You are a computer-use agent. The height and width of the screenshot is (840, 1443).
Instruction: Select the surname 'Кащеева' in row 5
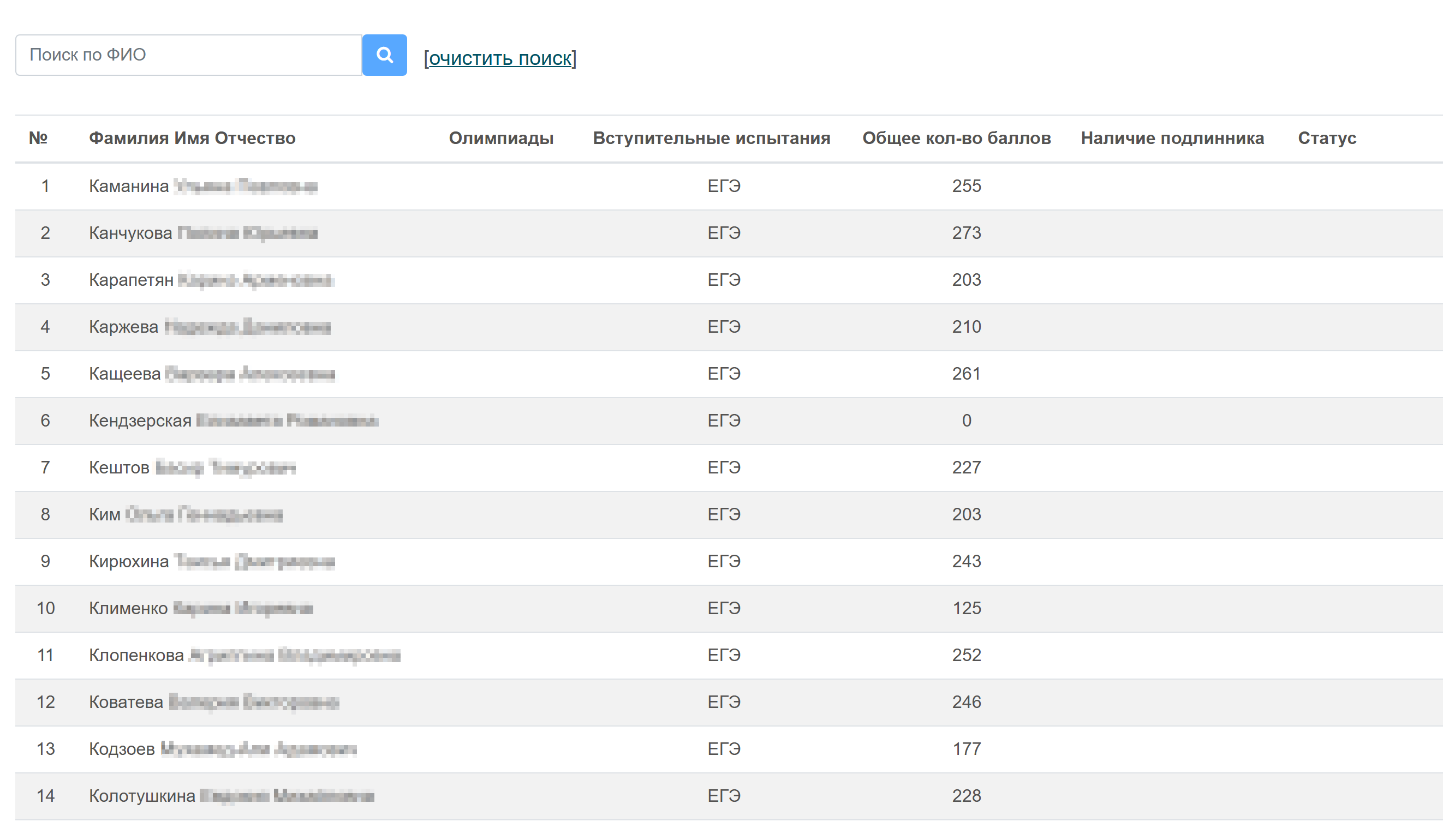[125, 374]
